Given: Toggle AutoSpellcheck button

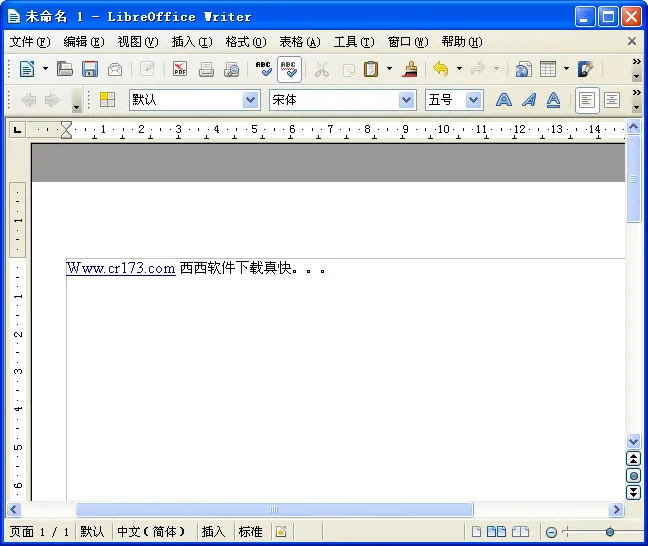Looking at the screenshot, I should [289, 69].
